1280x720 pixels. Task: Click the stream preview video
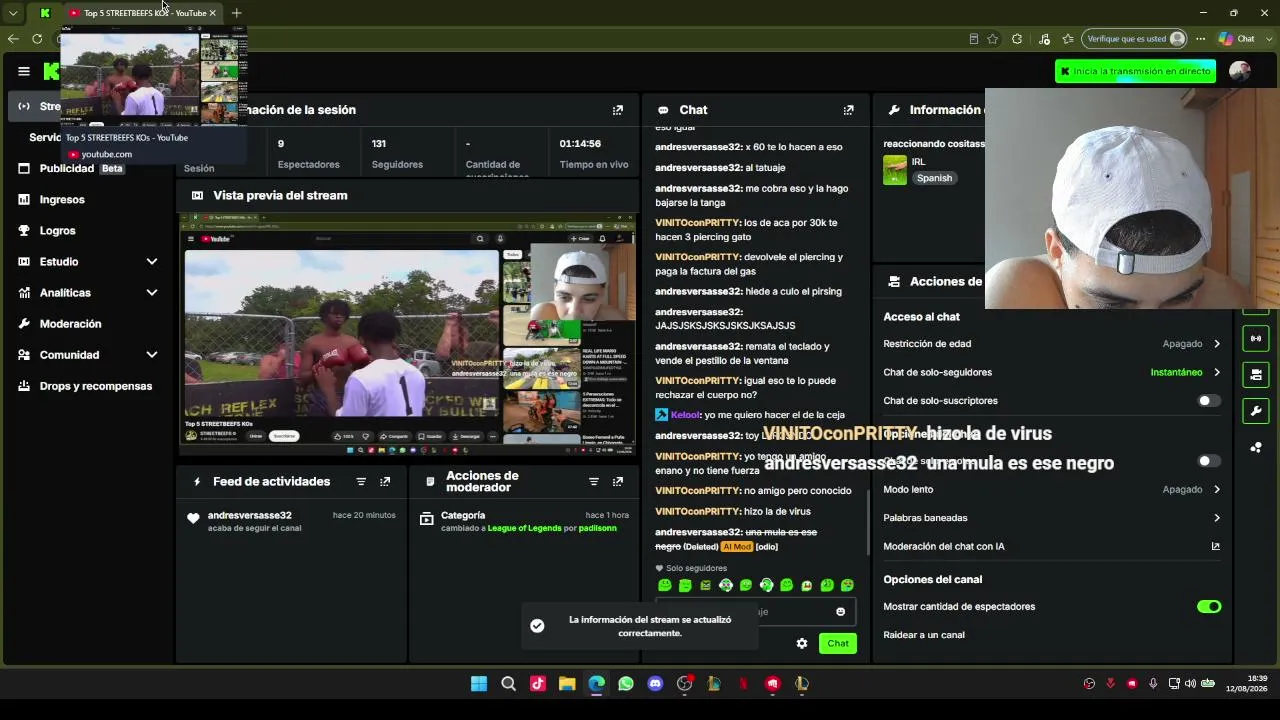pos(407,334)
